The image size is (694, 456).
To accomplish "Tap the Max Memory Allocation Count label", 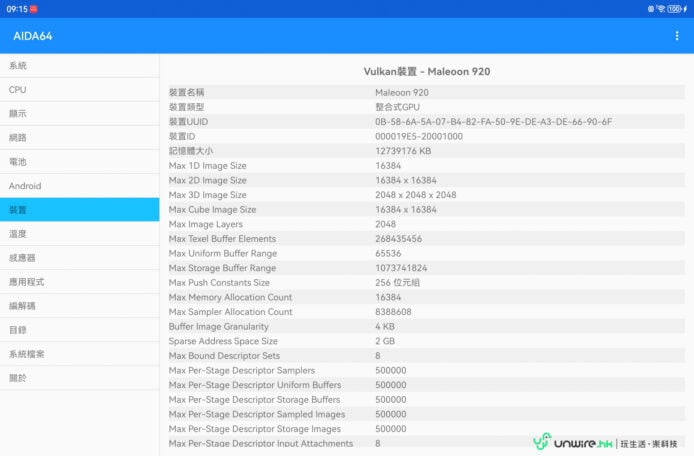I will 230,297.
